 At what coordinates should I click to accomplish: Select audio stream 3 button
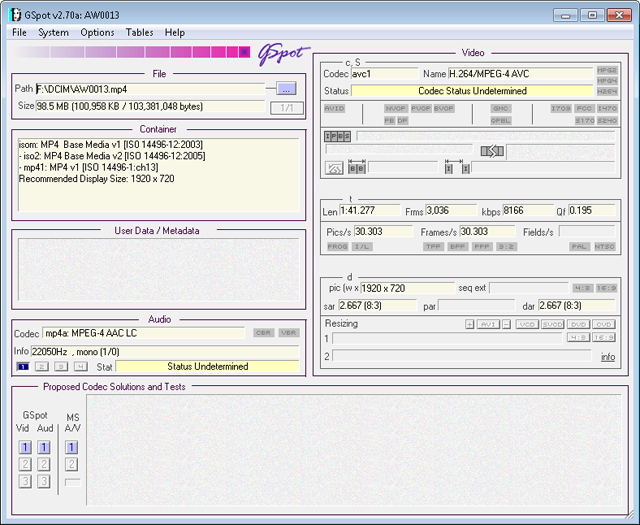pyautogui.click(x=61, y=367)
